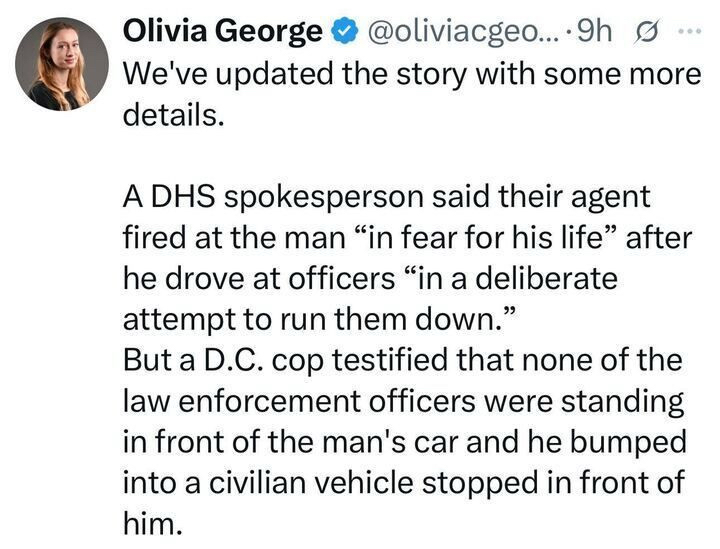Click the Grok slashed-circle icon
The image size is (720, 549).
click(644, 33)
